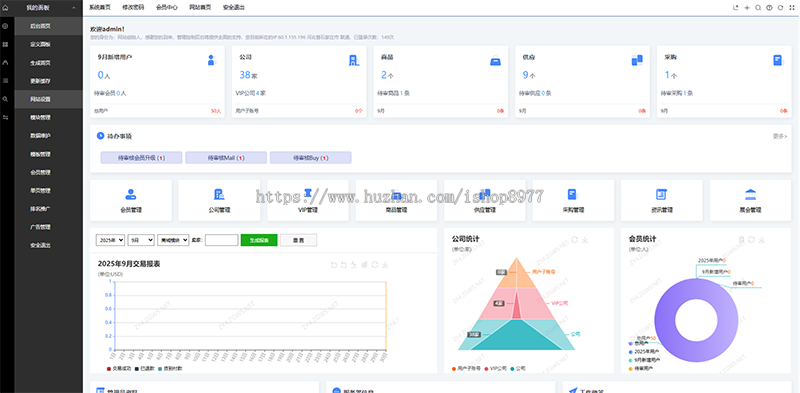Open the 2025年 year dropdown
The width and height of the screenshot is (800, 393).
pos(110,240)
